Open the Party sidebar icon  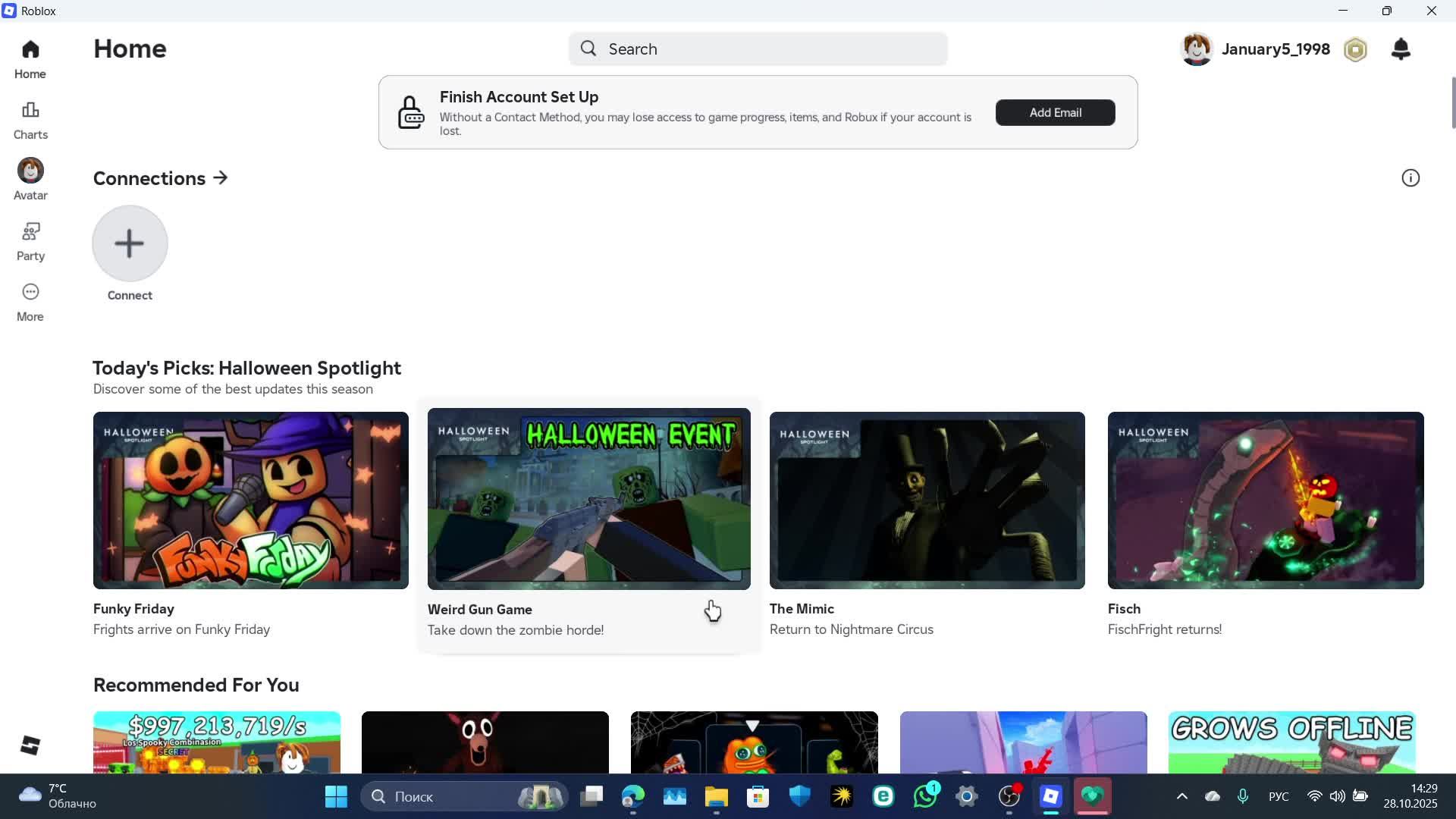tap(30, 241)
